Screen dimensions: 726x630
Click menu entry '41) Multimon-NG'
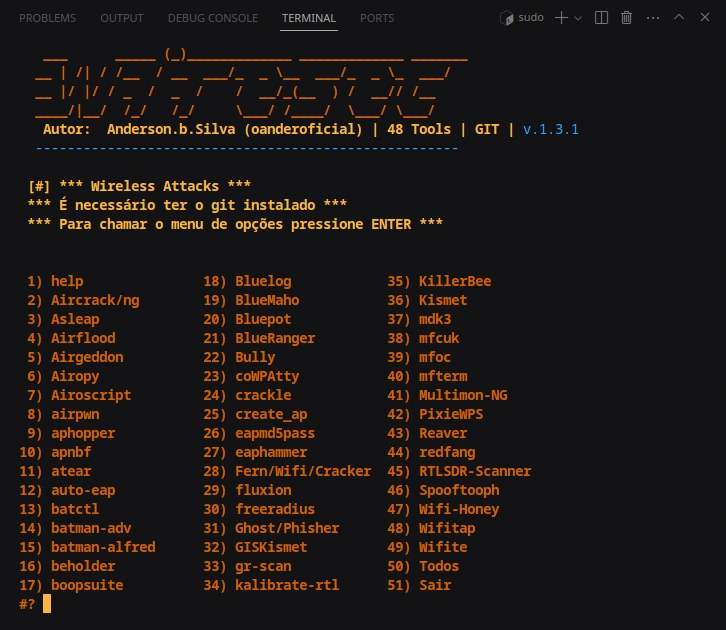tap(447, 395)
